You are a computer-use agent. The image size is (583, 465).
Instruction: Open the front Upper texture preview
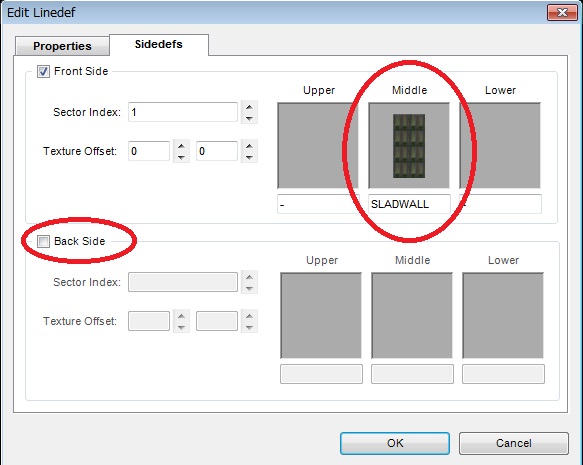(x=318, y=146)
